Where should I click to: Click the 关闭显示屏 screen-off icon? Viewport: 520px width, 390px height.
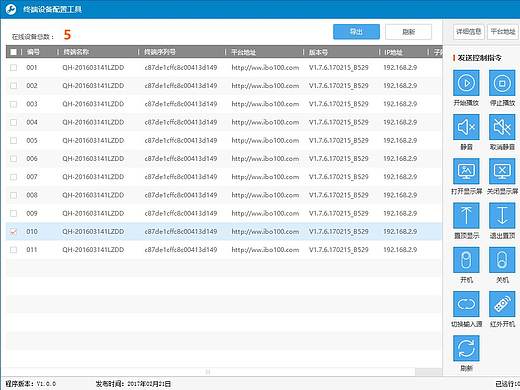pos(502,171)
